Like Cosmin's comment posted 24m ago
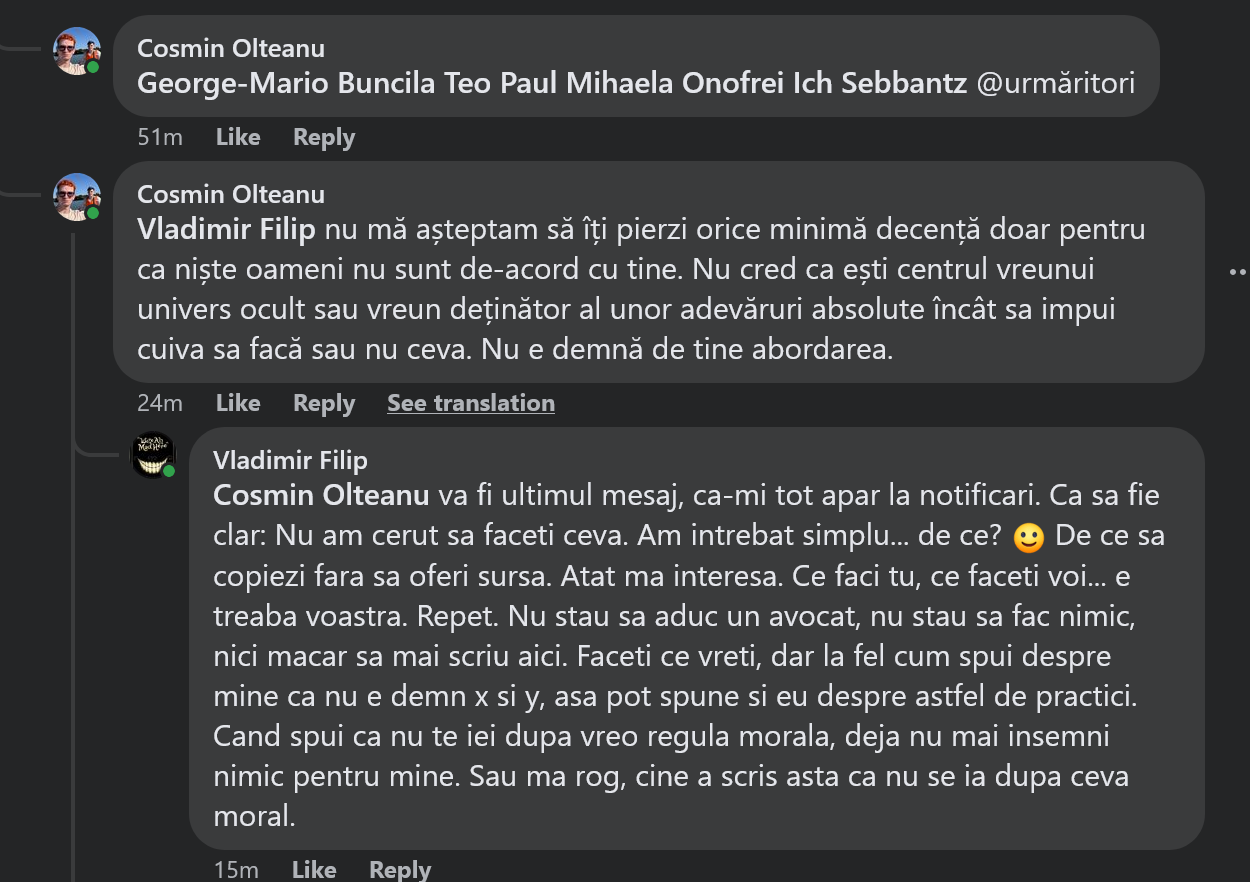This screenshot has width=1250, height=882. [238, 403]
